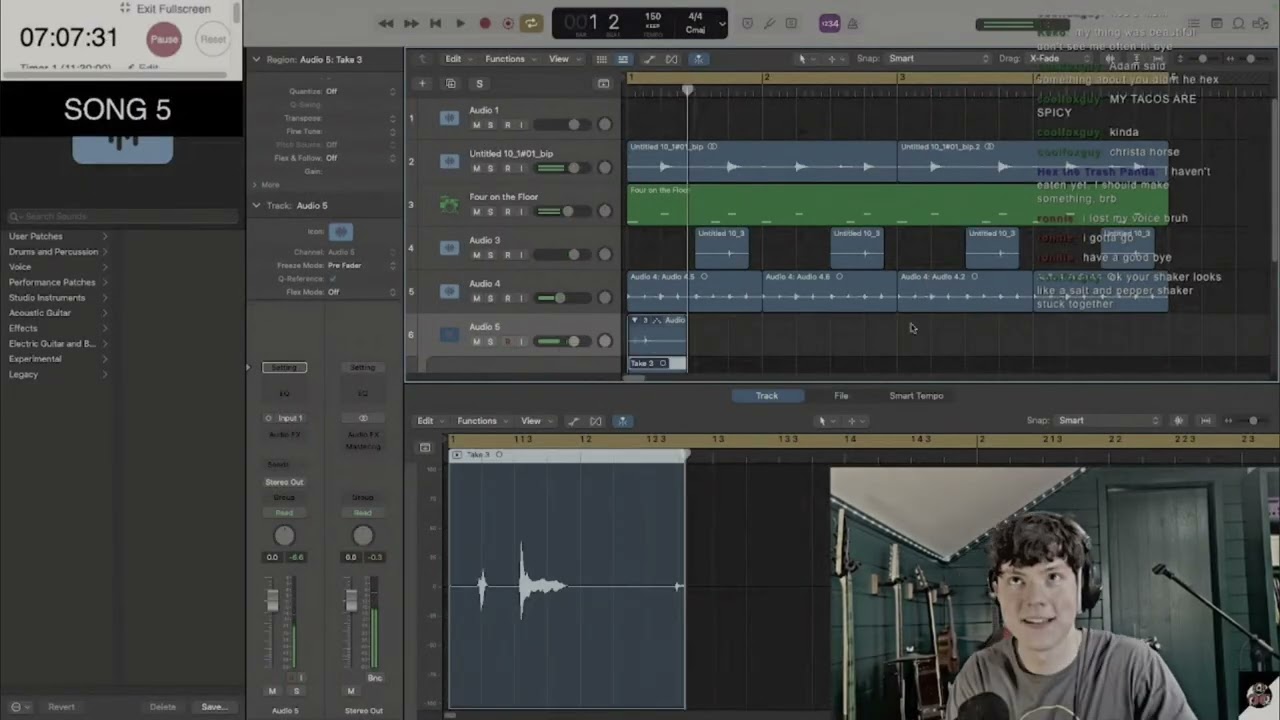
Task: Start playback with the Play button
Action: tap(460, 23)
